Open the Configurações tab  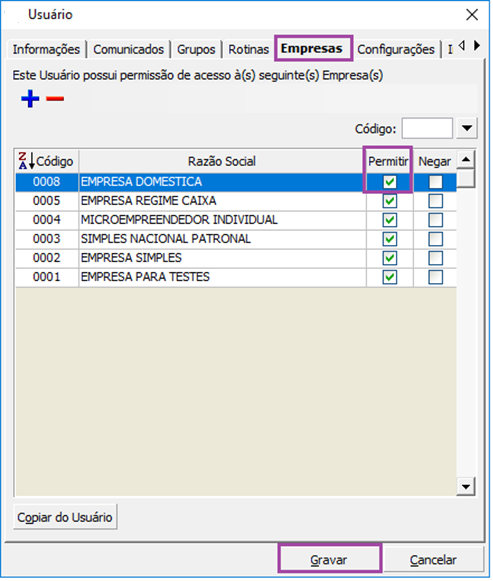[396, 49]
